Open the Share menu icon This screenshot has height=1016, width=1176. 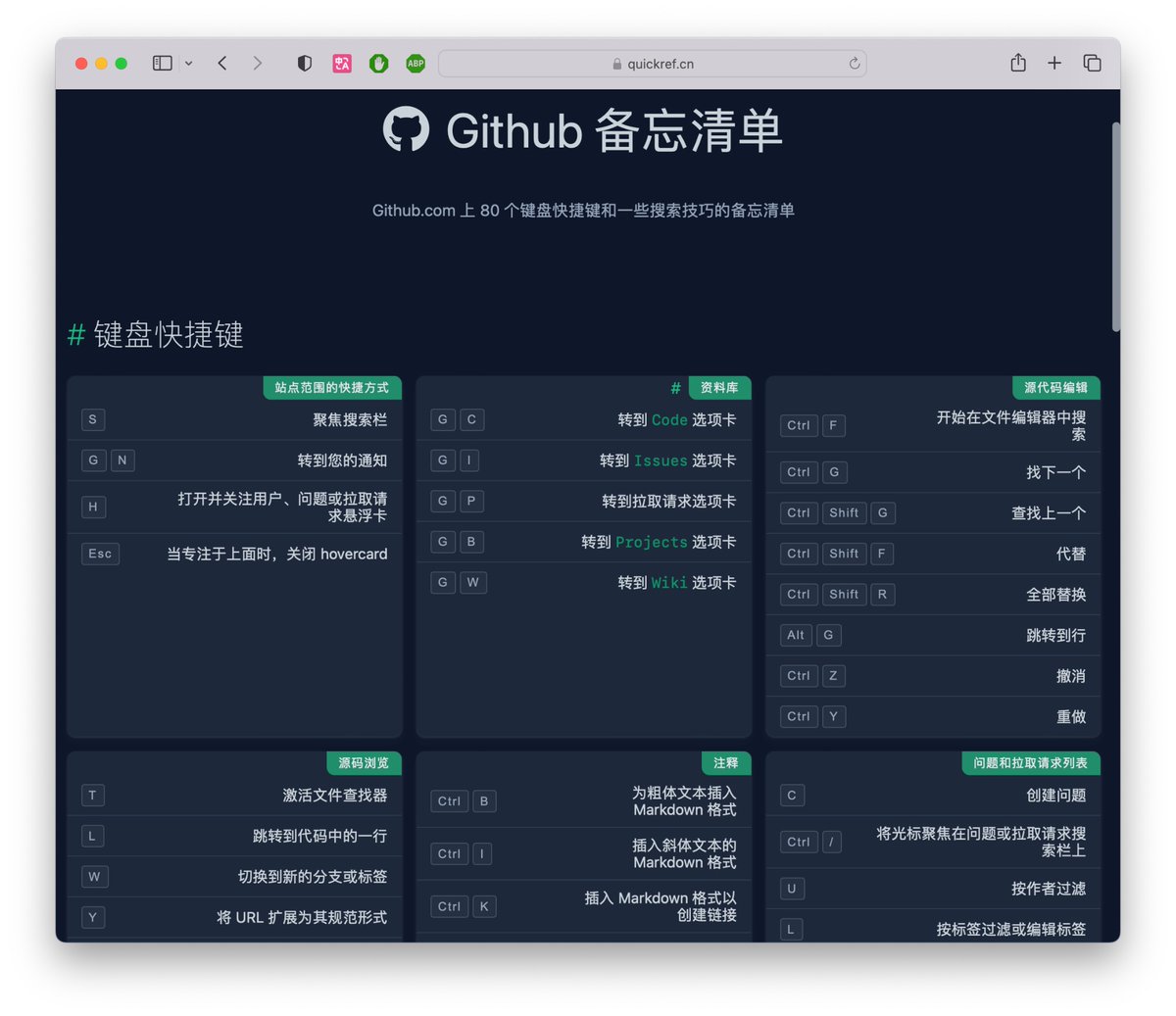1018,62
